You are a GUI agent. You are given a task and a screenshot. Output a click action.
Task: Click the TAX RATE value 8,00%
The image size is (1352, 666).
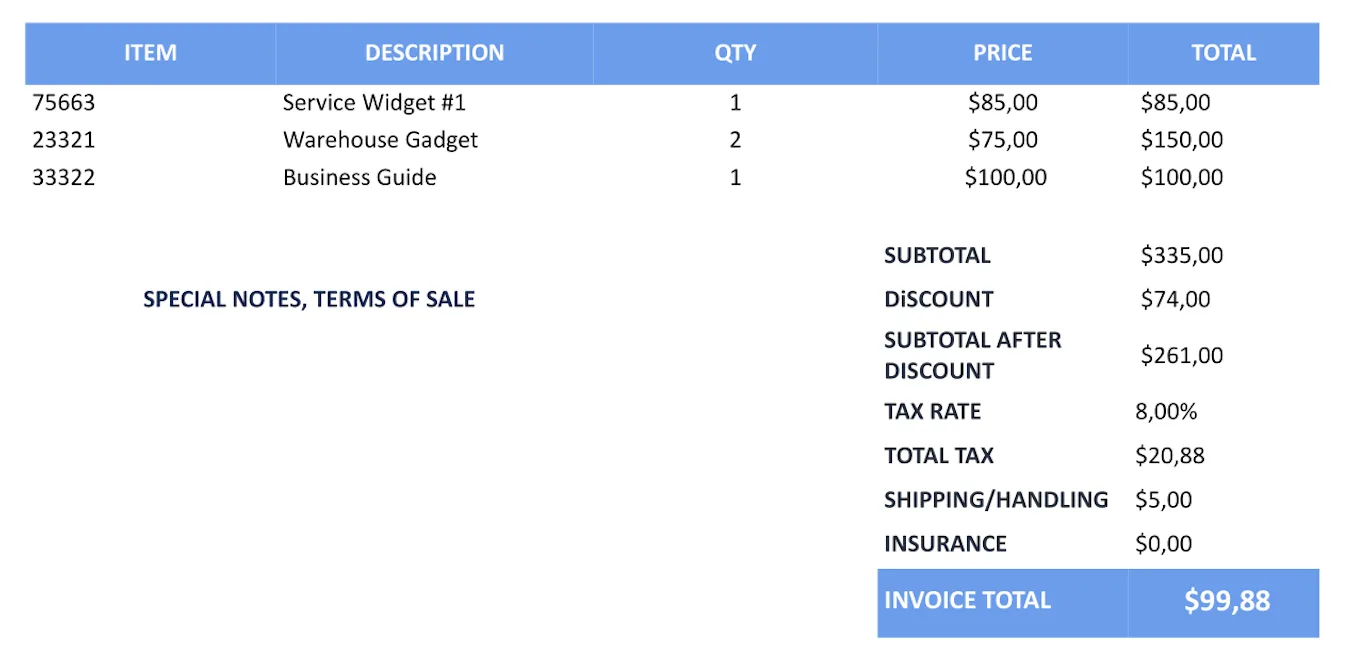(x=1166, y=411)
